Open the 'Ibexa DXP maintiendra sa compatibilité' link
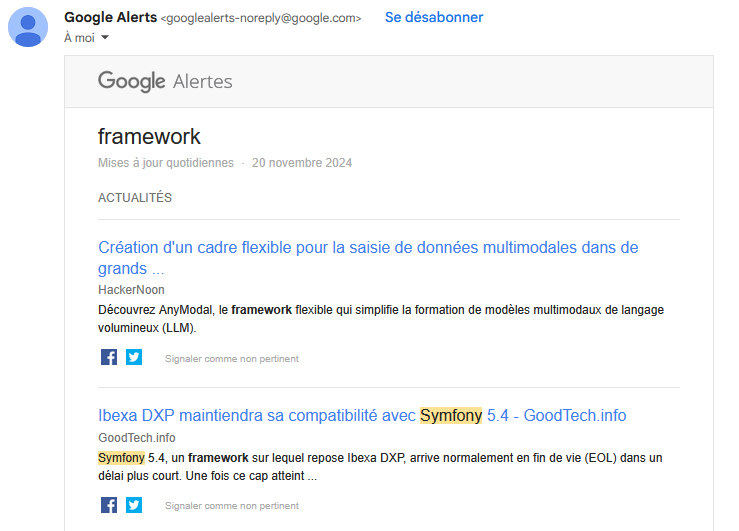Viewport: 739px width, 531px height. tap(362, 416)
